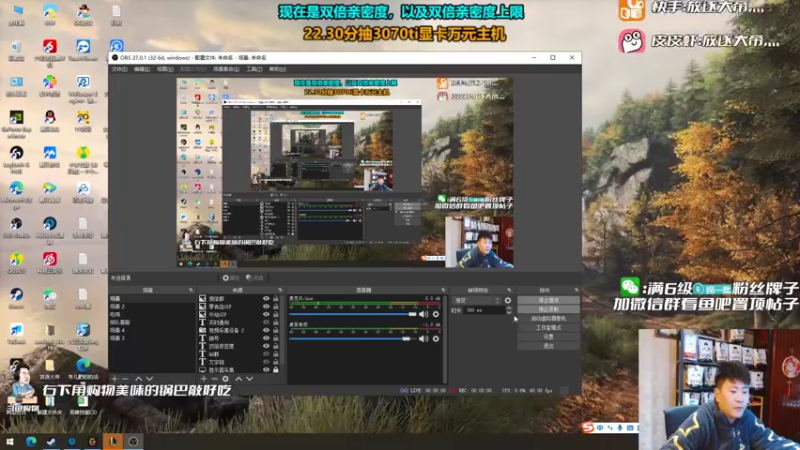This screenshot has width=800, height=450.
Task: Open 桌面音频 mixer gear settings
Action: pyautogui.click(x=436, y=339)
